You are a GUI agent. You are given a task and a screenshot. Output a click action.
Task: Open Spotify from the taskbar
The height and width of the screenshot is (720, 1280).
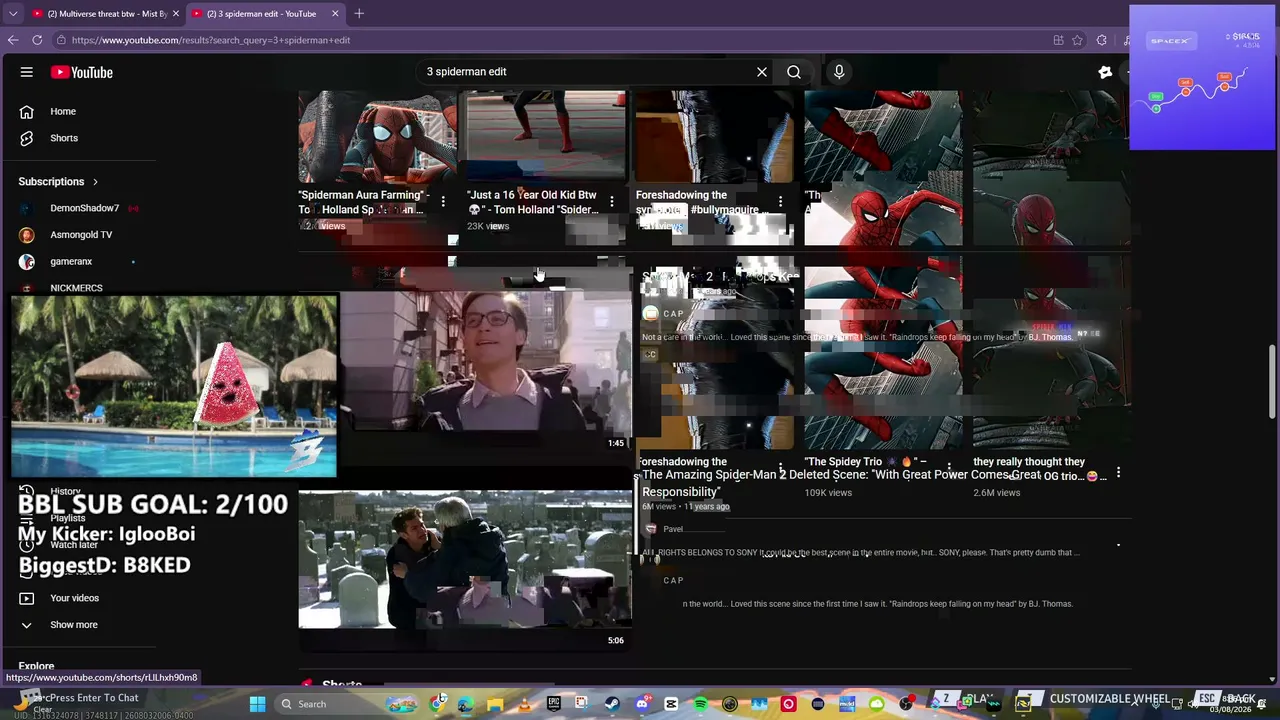coord(700,704)
